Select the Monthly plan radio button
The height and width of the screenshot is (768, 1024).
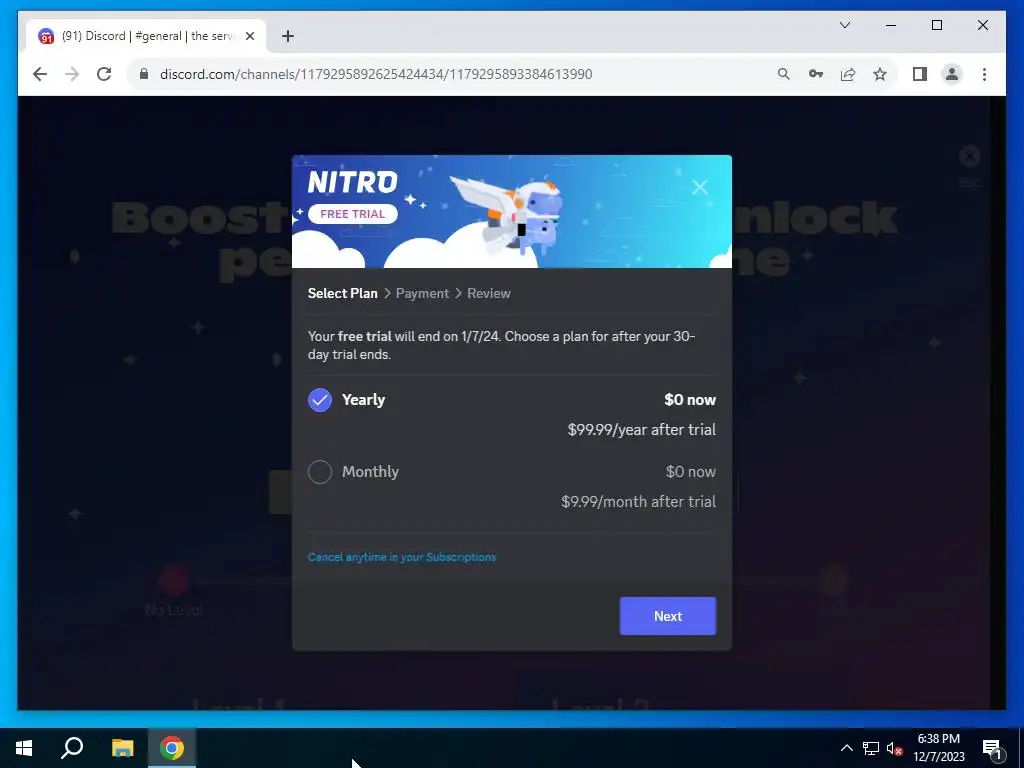[x=320, y=472]
